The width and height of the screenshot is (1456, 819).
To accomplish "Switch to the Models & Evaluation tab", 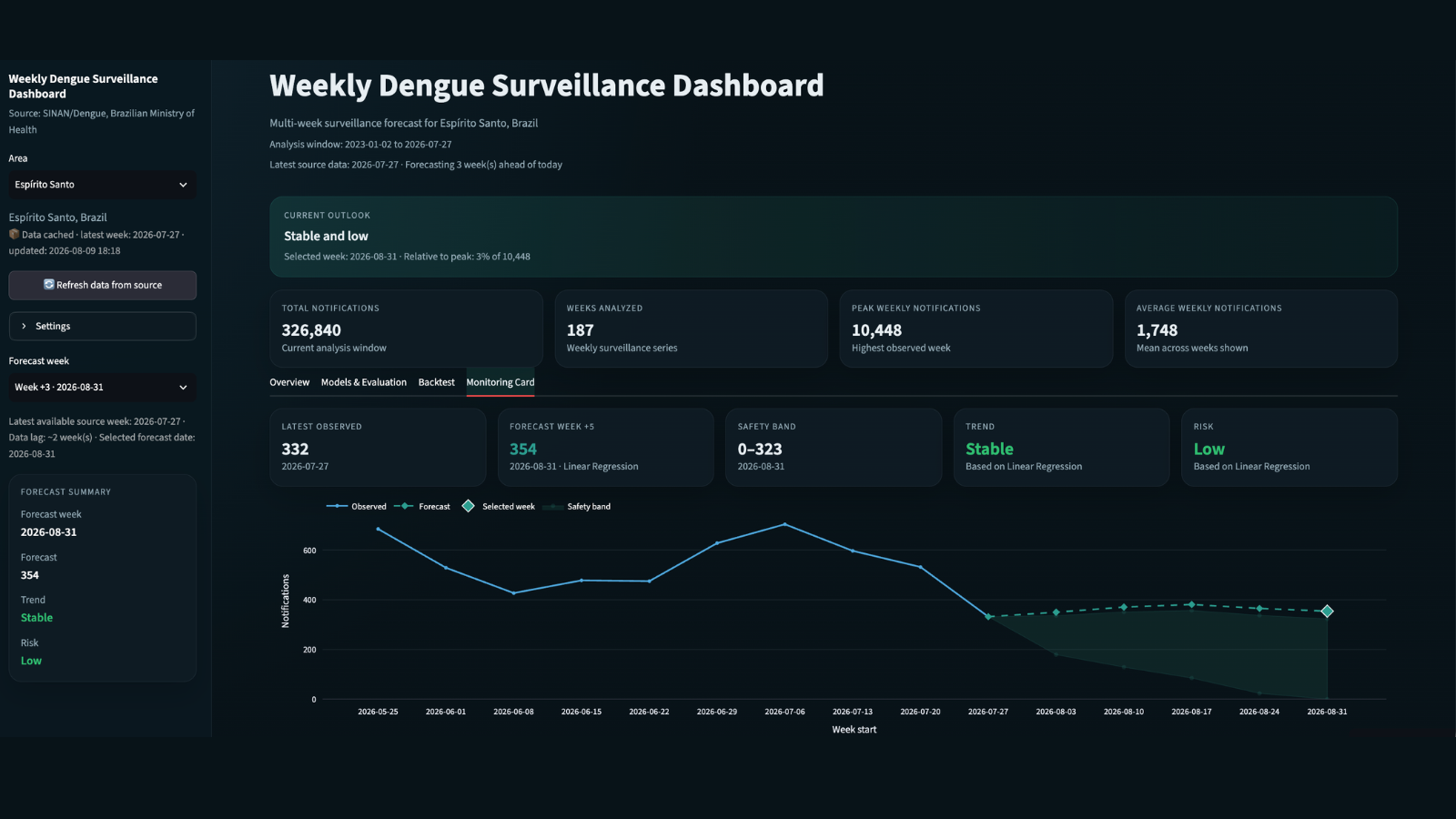I will pos(364,382).
